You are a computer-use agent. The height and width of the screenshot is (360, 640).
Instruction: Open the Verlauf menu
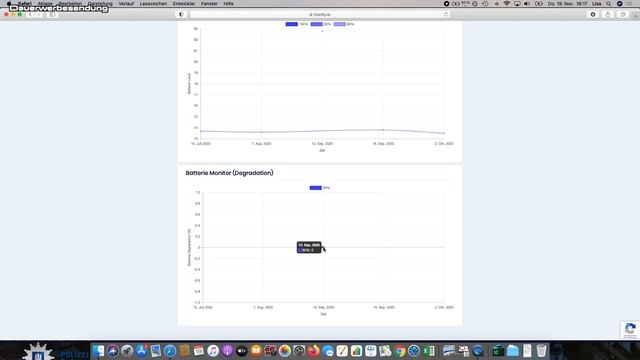point(126,4)
